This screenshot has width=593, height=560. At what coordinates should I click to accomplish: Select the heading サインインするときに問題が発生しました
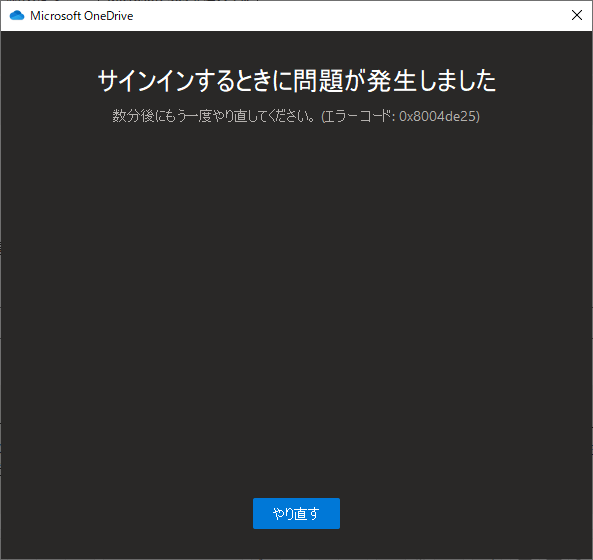(297, 81)
